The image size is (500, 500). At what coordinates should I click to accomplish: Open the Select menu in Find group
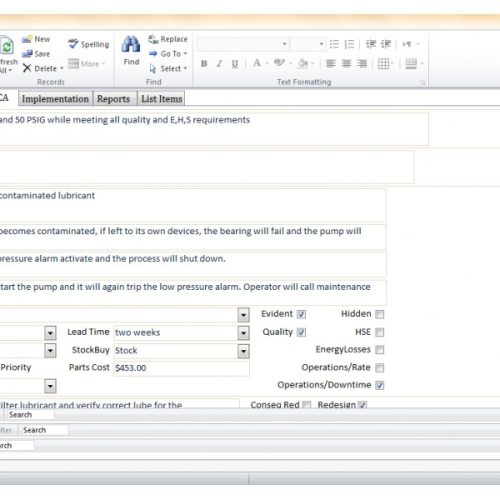168,68
